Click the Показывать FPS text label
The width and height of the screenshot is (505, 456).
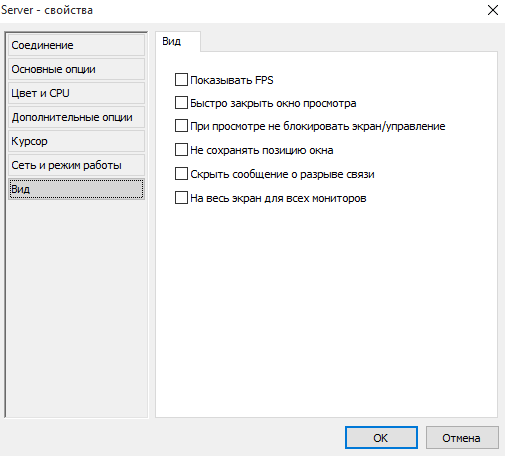pyautogui.click(x=232, y=80)
